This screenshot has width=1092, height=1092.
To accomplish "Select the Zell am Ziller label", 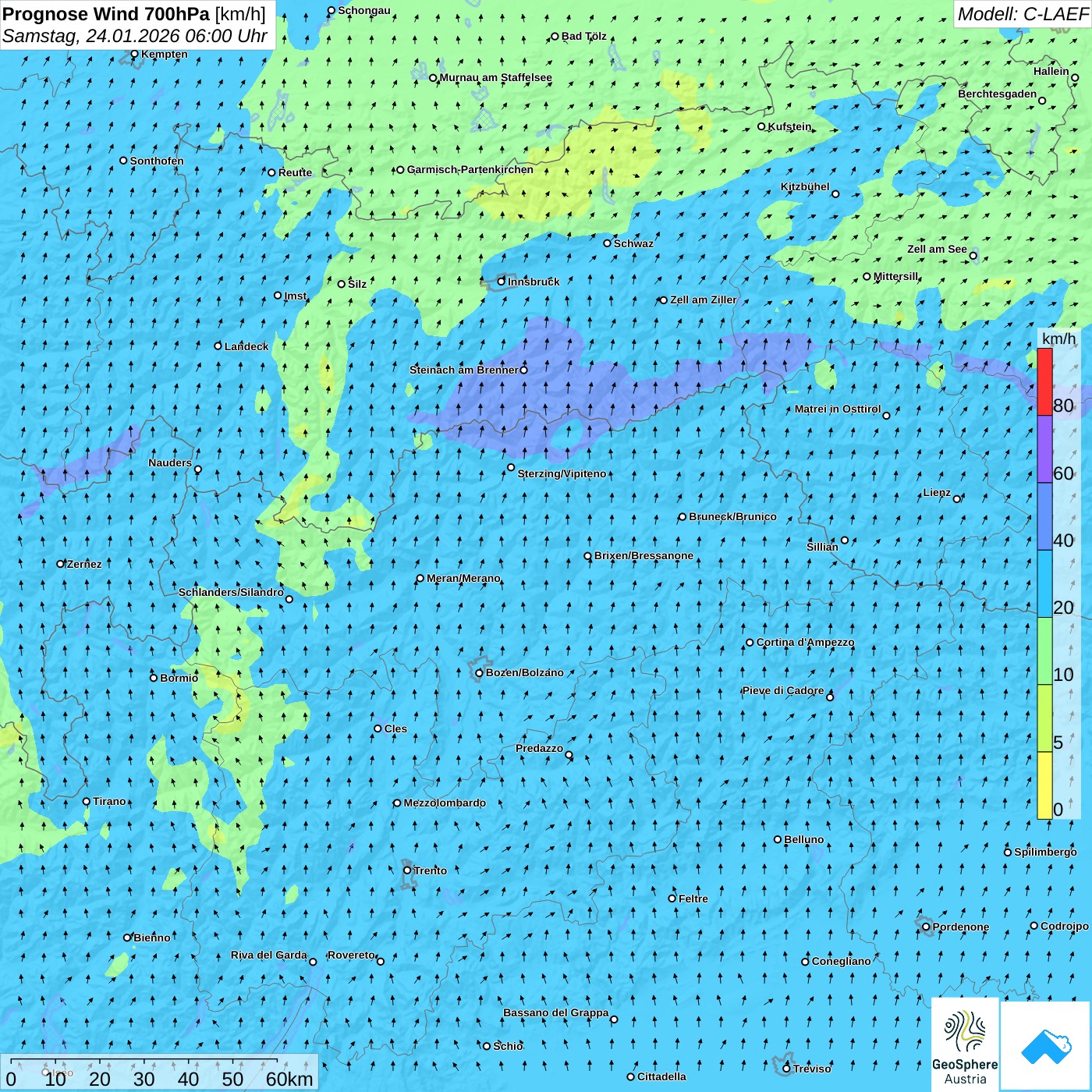I will (703, 300).
